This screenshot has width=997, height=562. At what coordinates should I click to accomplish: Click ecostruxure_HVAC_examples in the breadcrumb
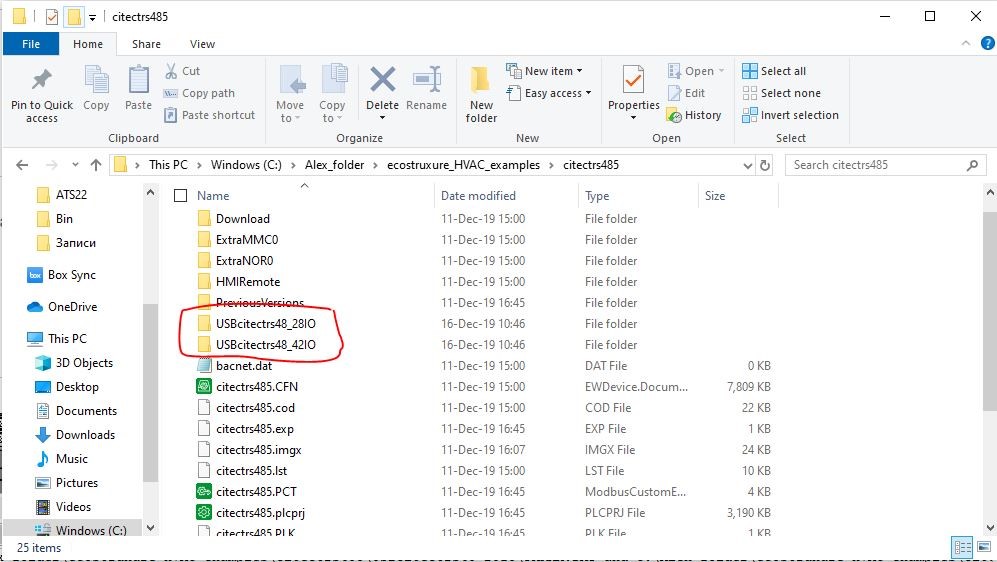coord(464,165)
